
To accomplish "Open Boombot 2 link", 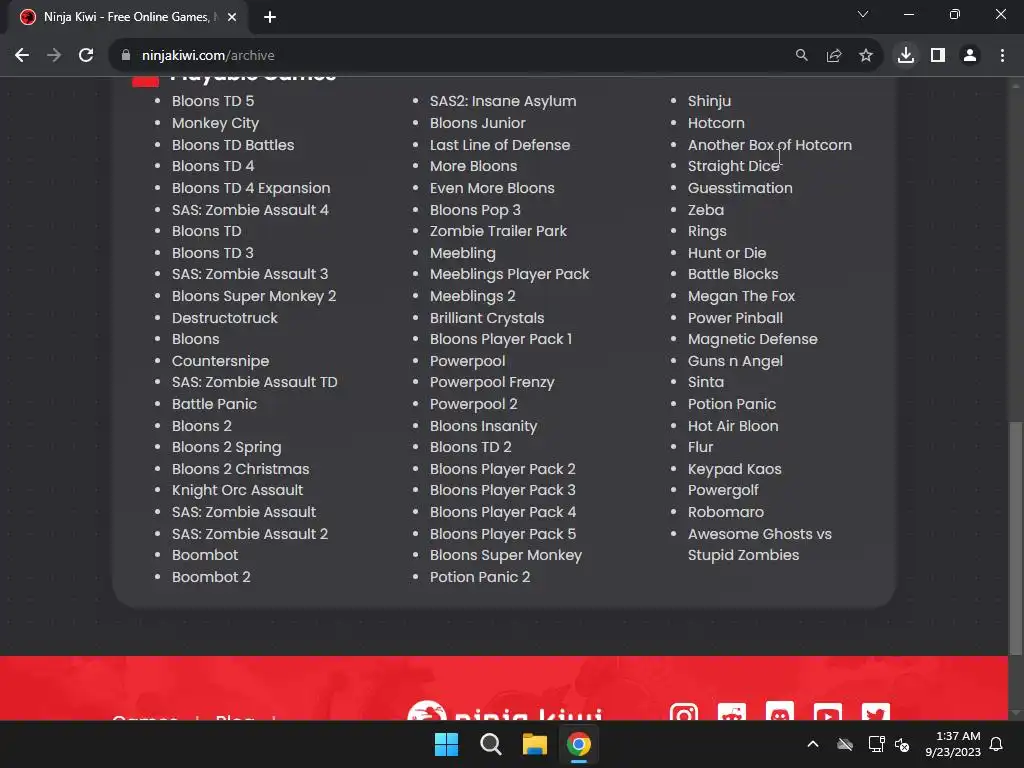I will (x=211, y=577).
